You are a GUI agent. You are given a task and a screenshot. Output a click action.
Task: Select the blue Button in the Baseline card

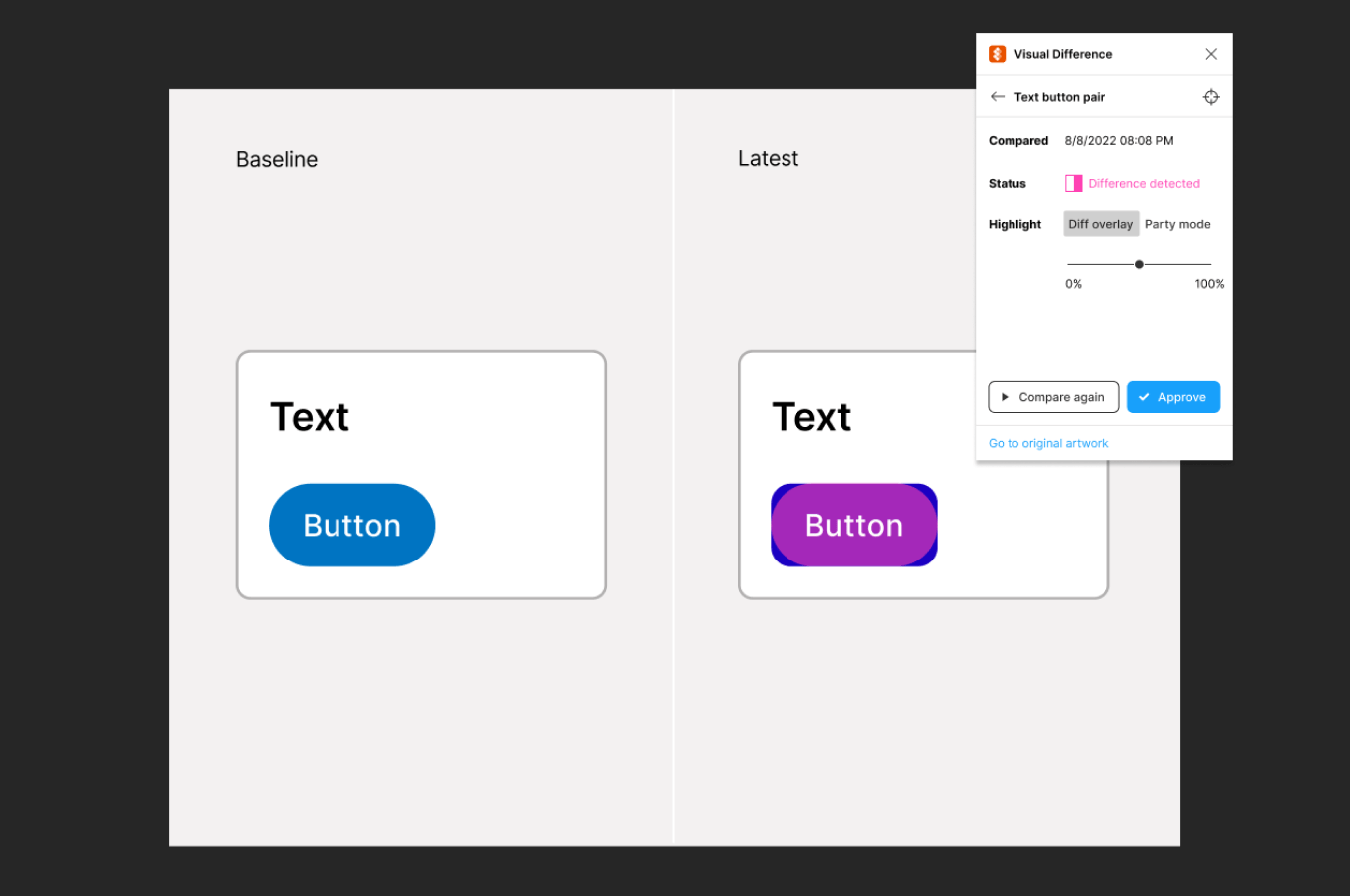351,525
